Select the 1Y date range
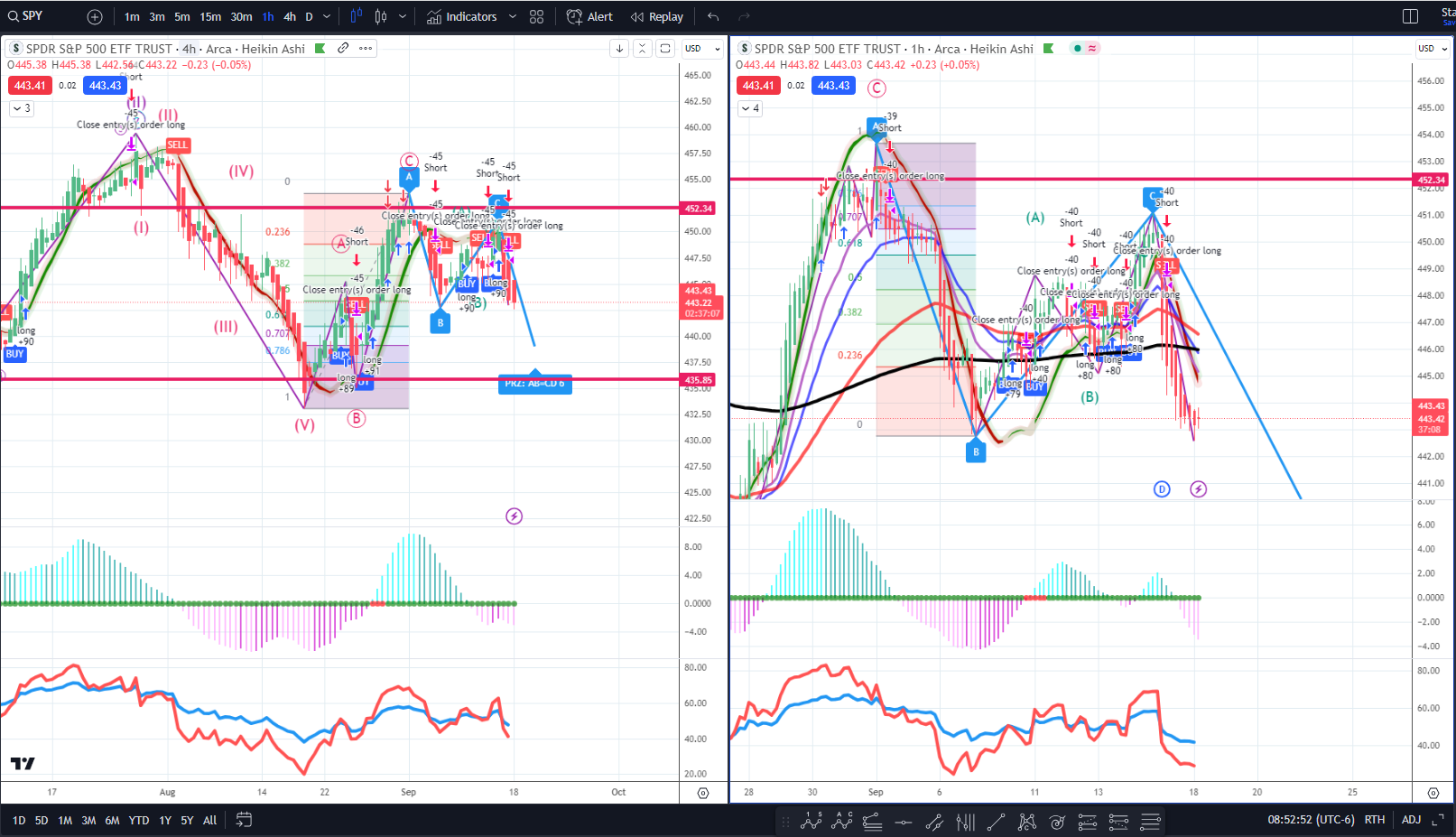The width and height of the screenshot is (1456, 837). pyautogui.click(x=165, y=821)
